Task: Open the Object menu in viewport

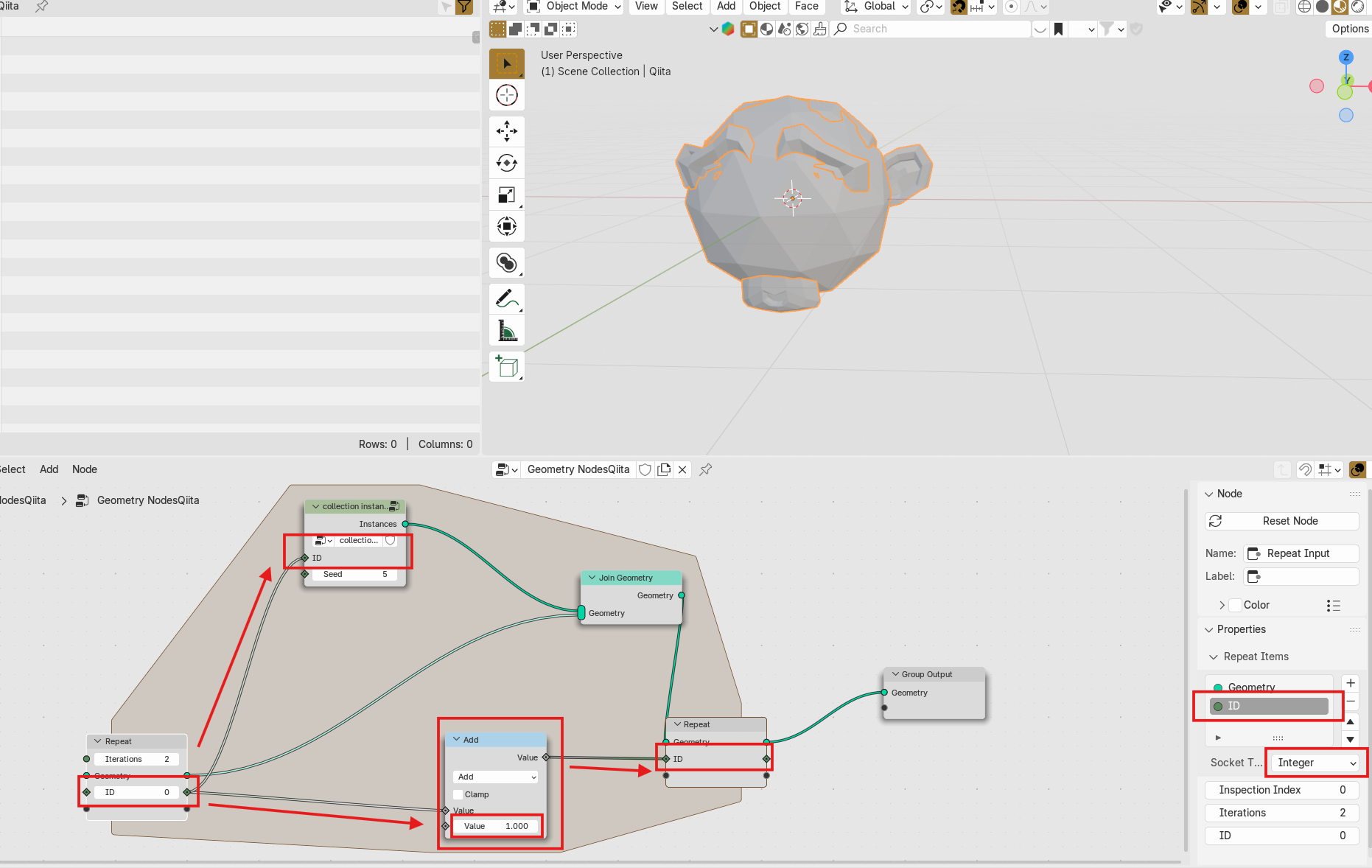Action: (x=765, y=7)
